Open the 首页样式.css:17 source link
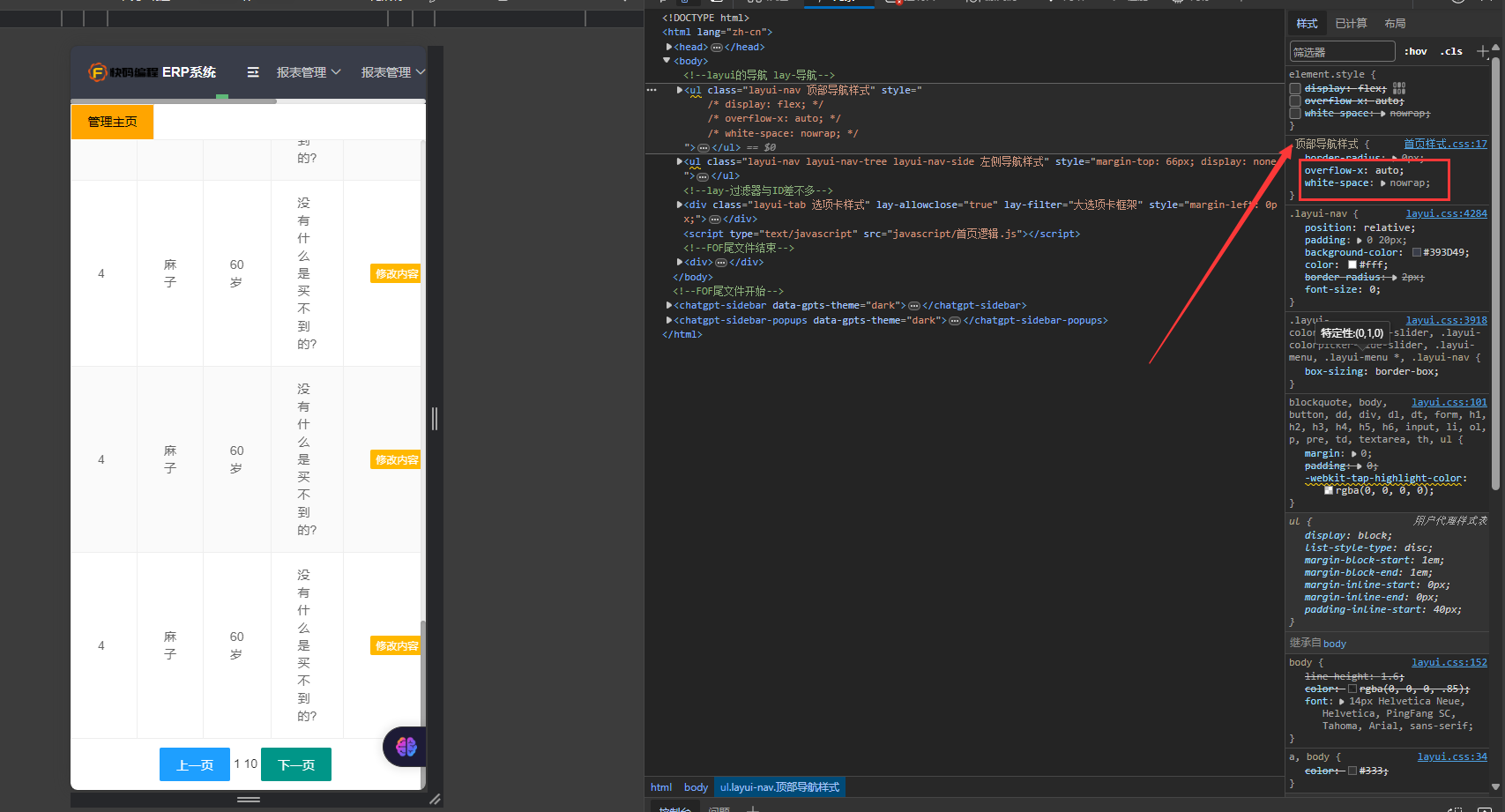Viewport: 1505px width, 812px height. click(x=1445, y=144)
